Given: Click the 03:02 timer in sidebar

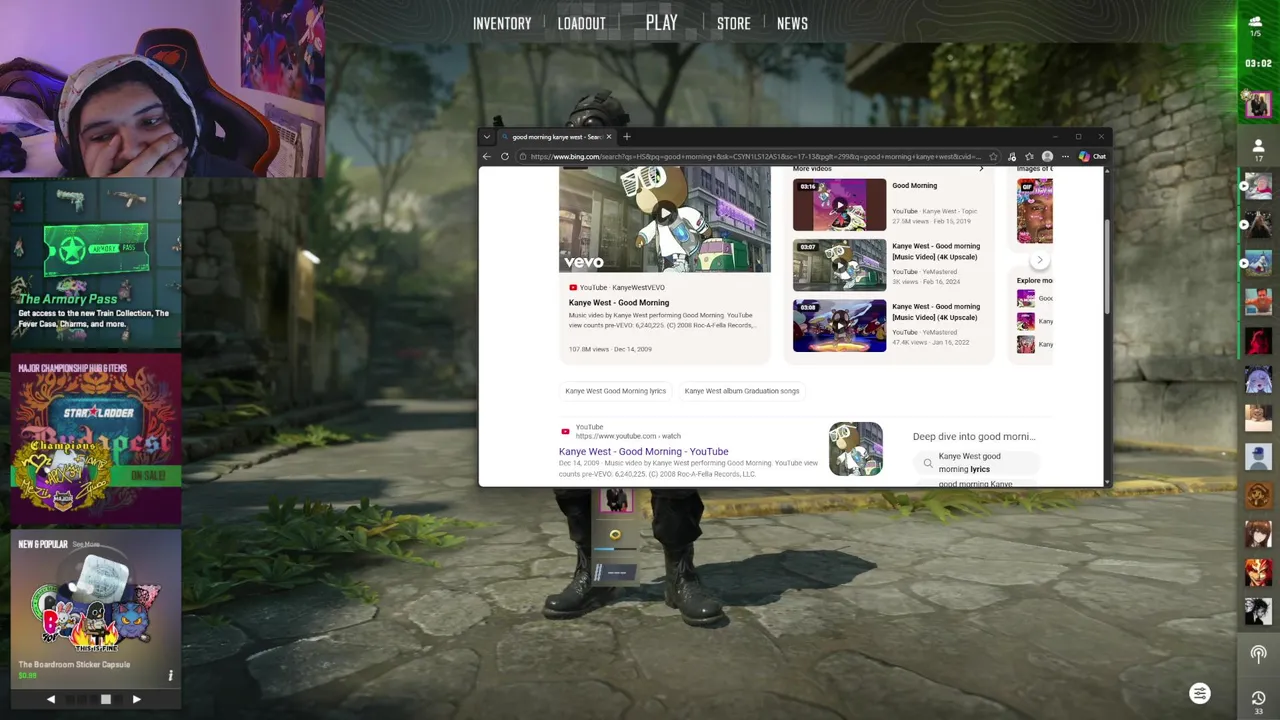Looking at the screenshot, I should [1258, 63].
